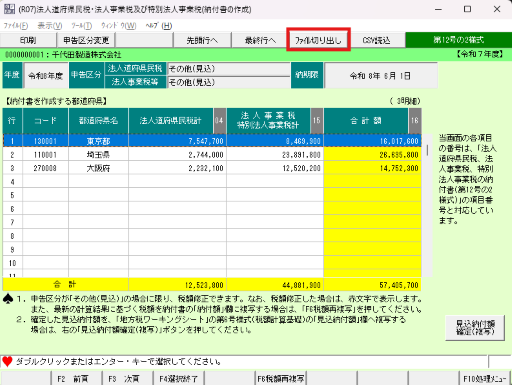This screenshot has width=512, height=385.
Task: Click the blank toolbar button after 申告区分変更
Action: click(x=144, y=40)
